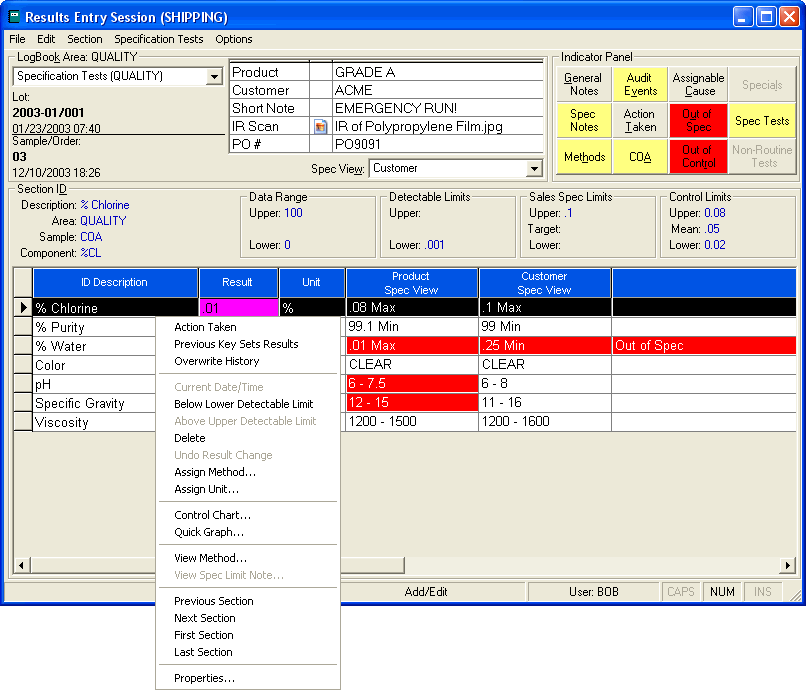806x690 pixels.
Task: Click the 1200 - 1600 customer spec cell
Action: (545, 422)
